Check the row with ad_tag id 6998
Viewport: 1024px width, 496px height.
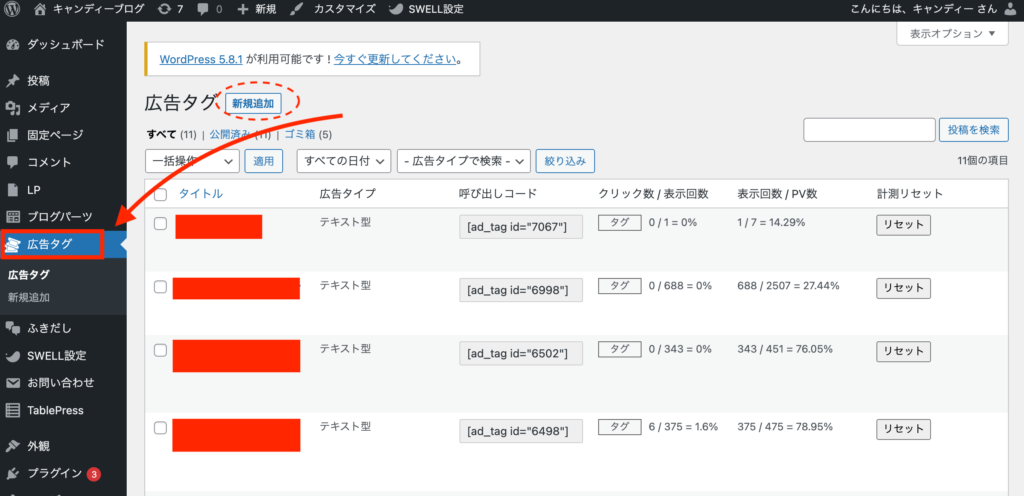coord(161,287)
